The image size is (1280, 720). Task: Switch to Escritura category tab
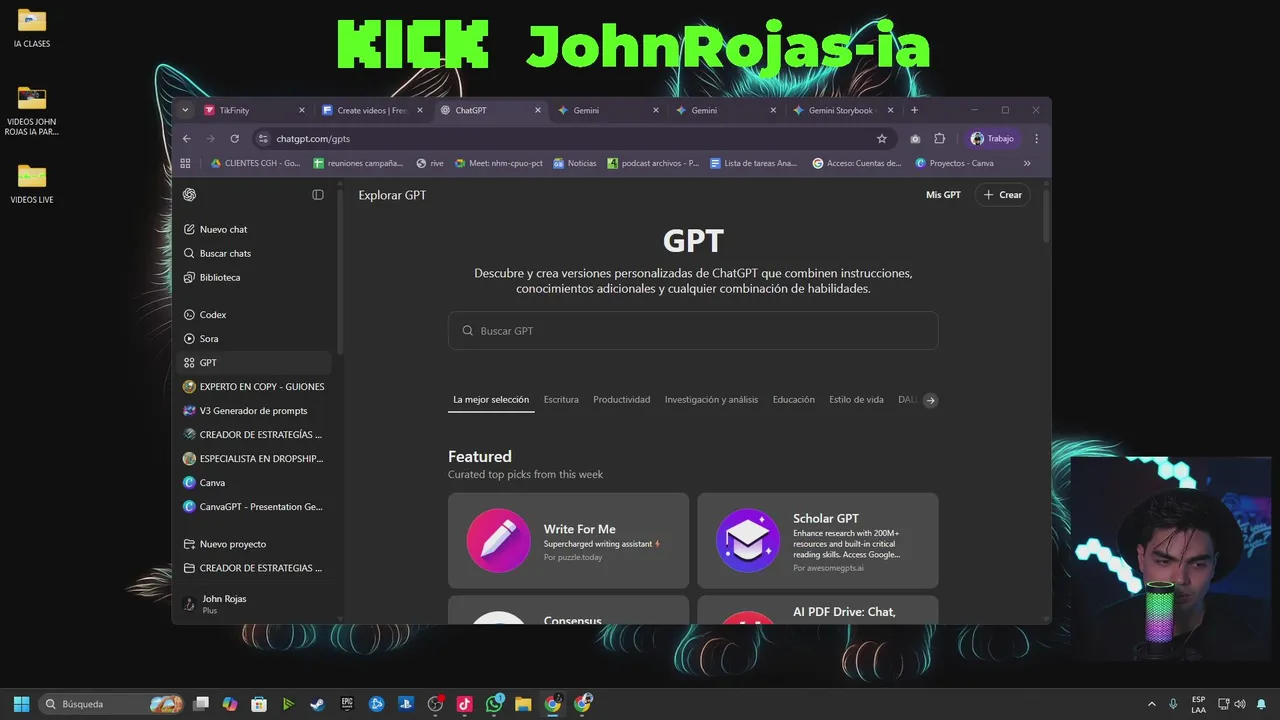coord(561,400)
